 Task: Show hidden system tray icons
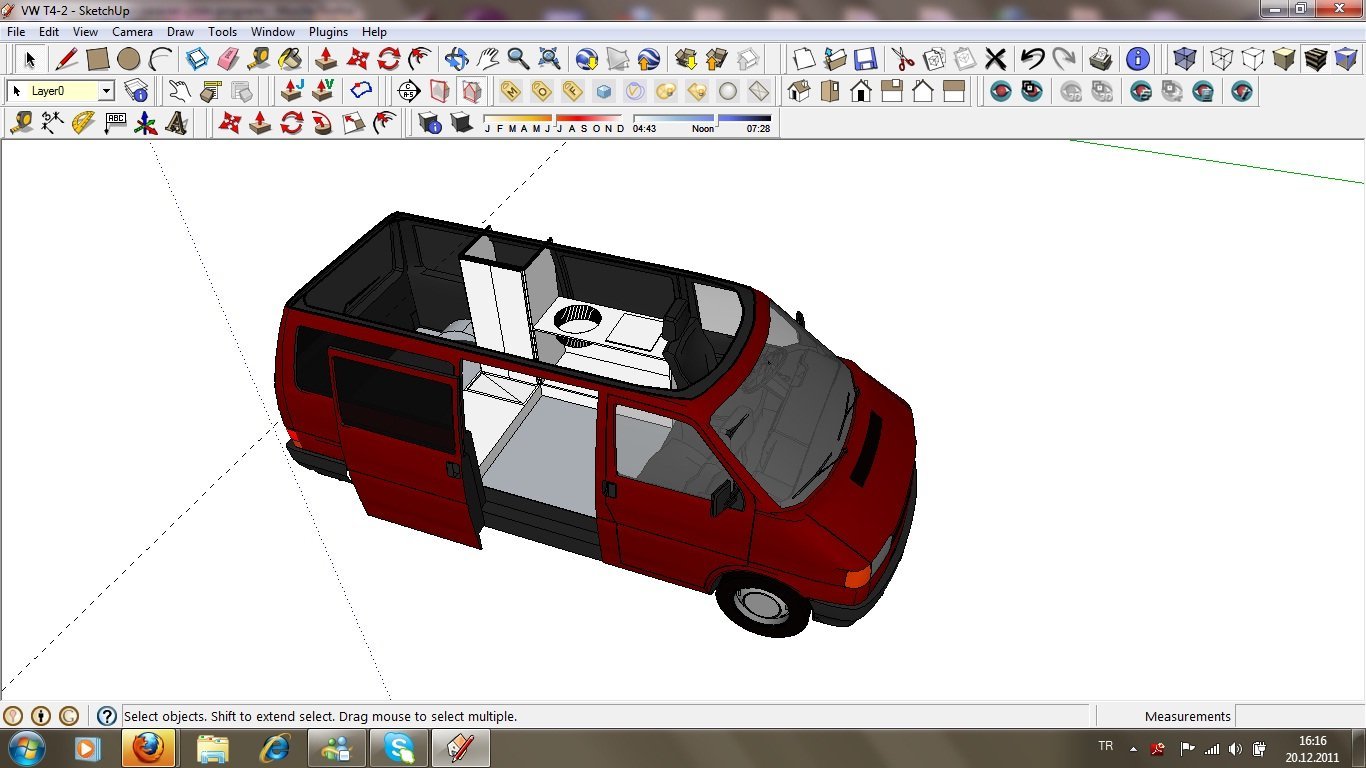[x=1133, y=748]
